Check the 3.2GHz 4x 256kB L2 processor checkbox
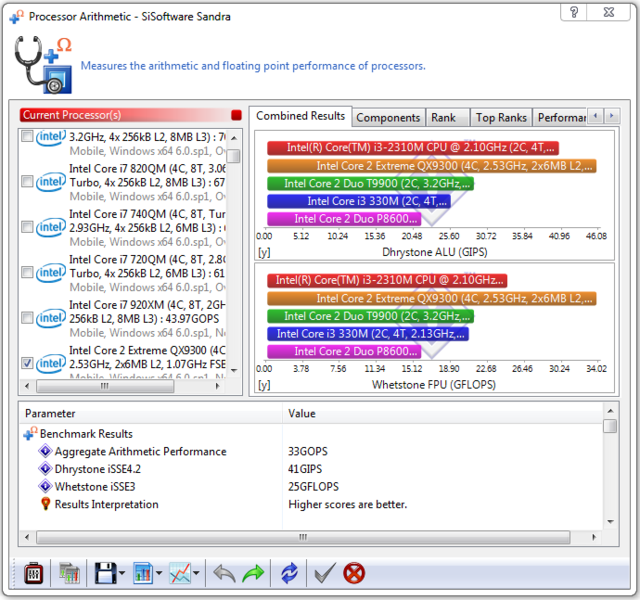640x600 pixels. click(x=27, y=136)
